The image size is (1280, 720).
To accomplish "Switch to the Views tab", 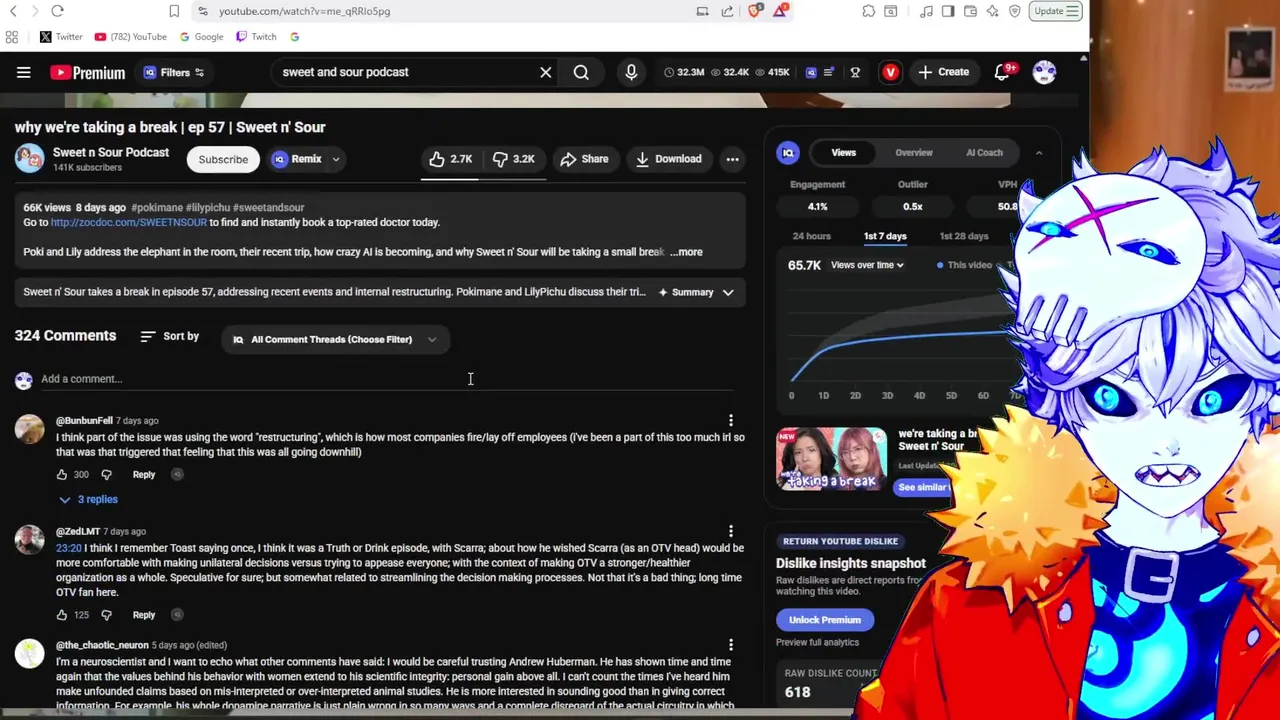I will [844, 153].
